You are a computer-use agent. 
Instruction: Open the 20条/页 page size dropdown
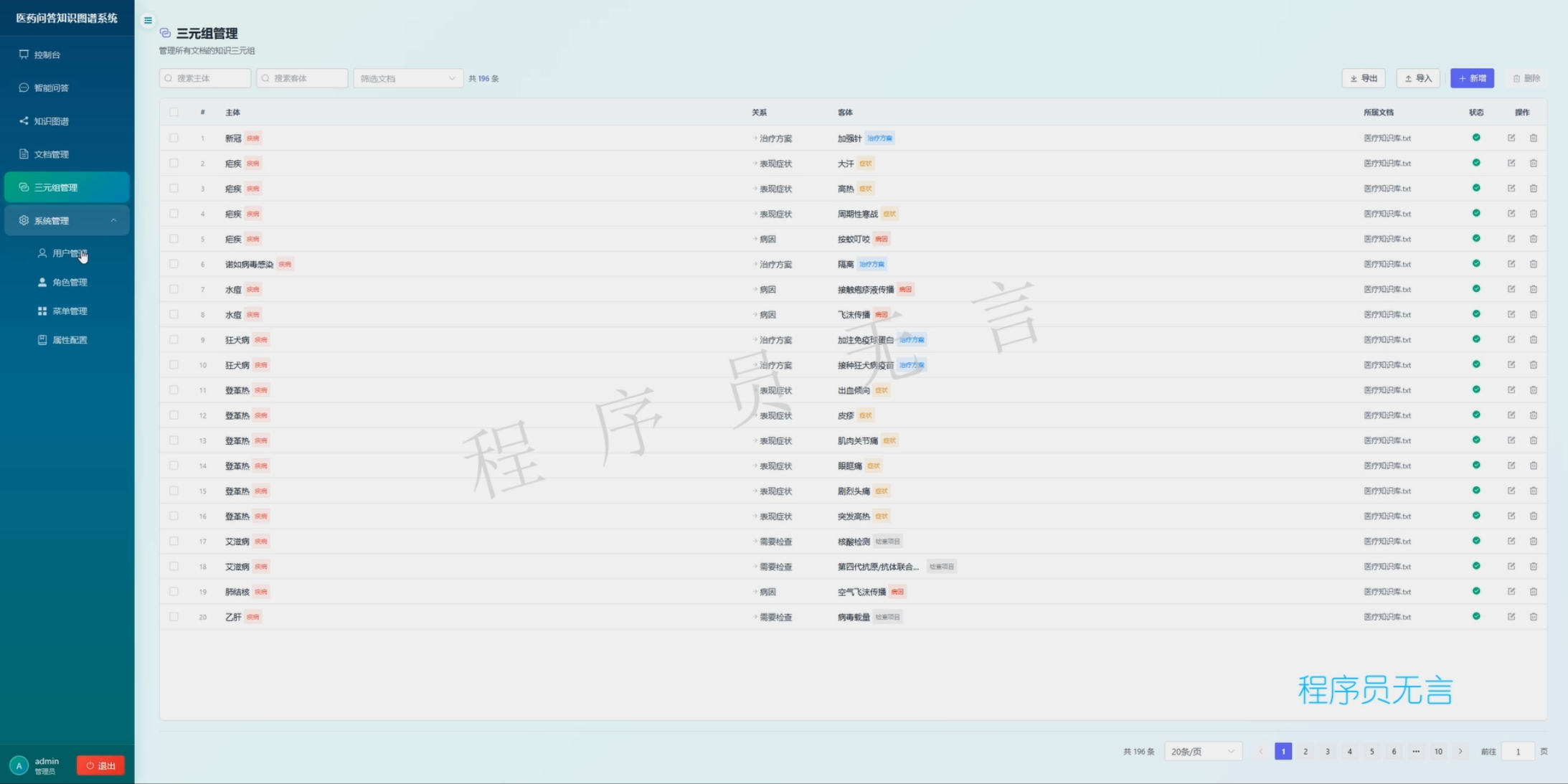tap(1202, 751)
